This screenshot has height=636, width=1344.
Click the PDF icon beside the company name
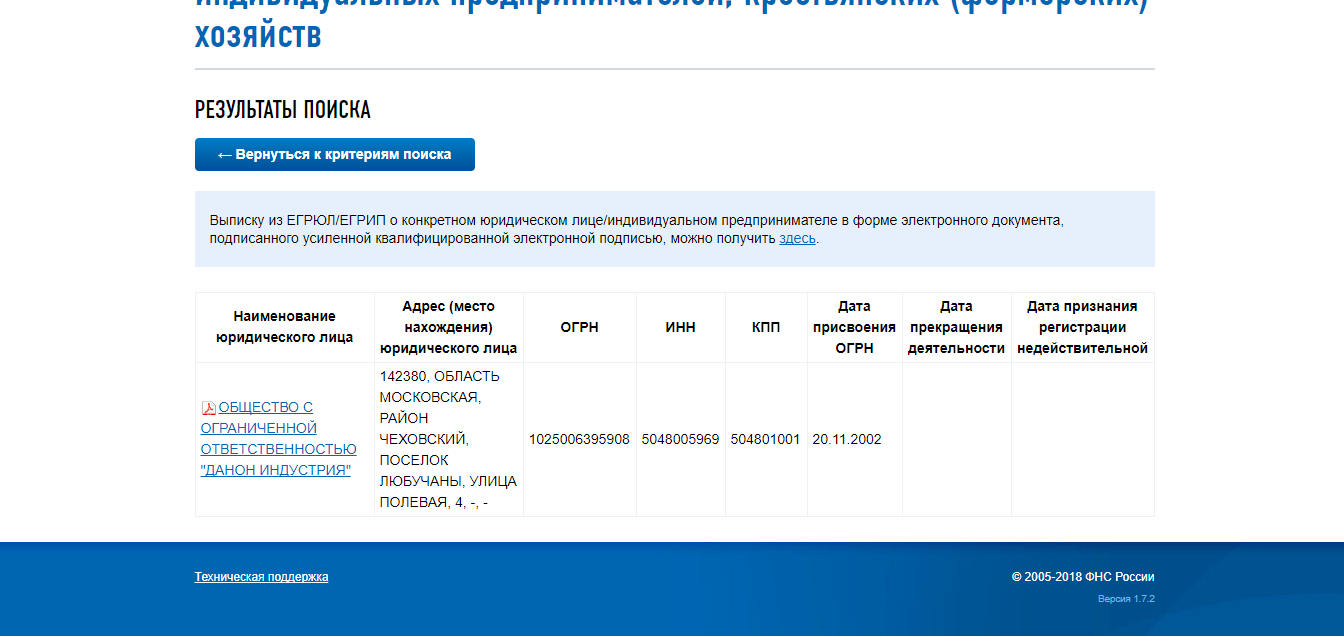209,408
